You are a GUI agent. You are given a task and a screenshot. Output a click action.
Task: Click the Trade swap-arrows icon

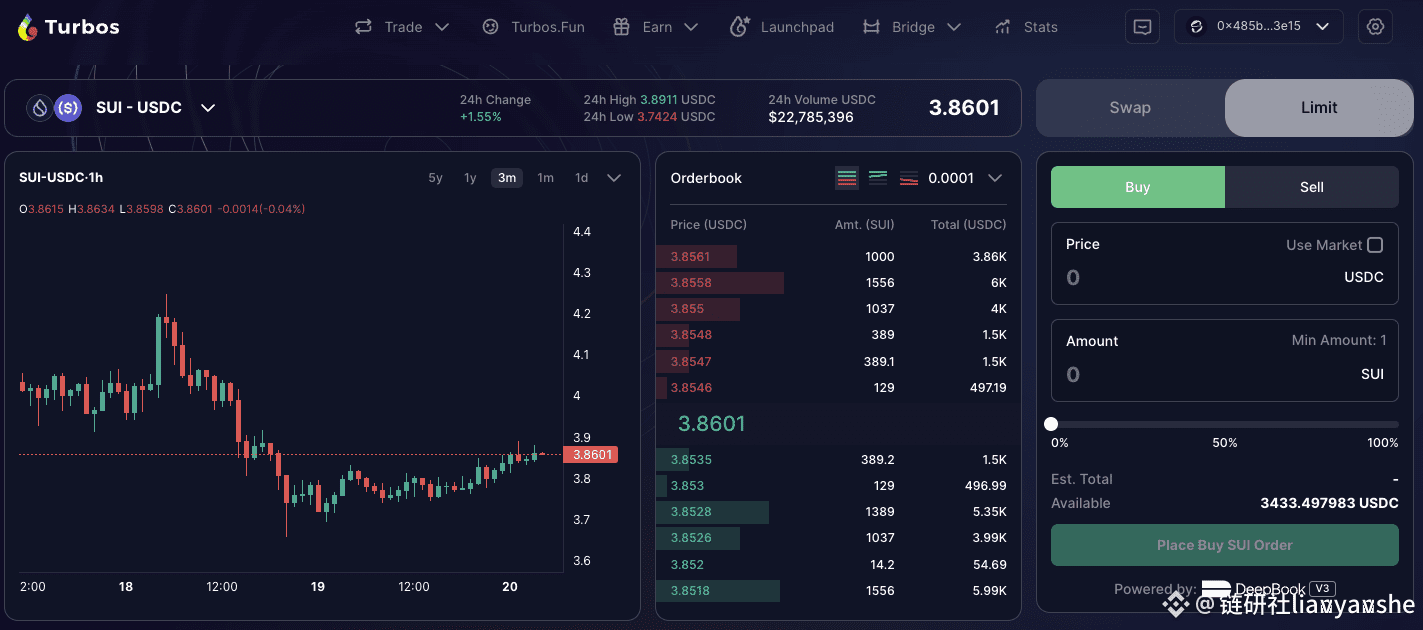click(363, 27)
